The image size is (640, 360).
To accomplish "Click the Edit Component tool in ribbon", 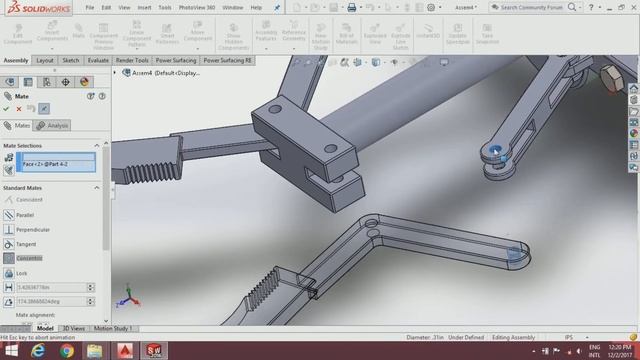I will [18, 34].
